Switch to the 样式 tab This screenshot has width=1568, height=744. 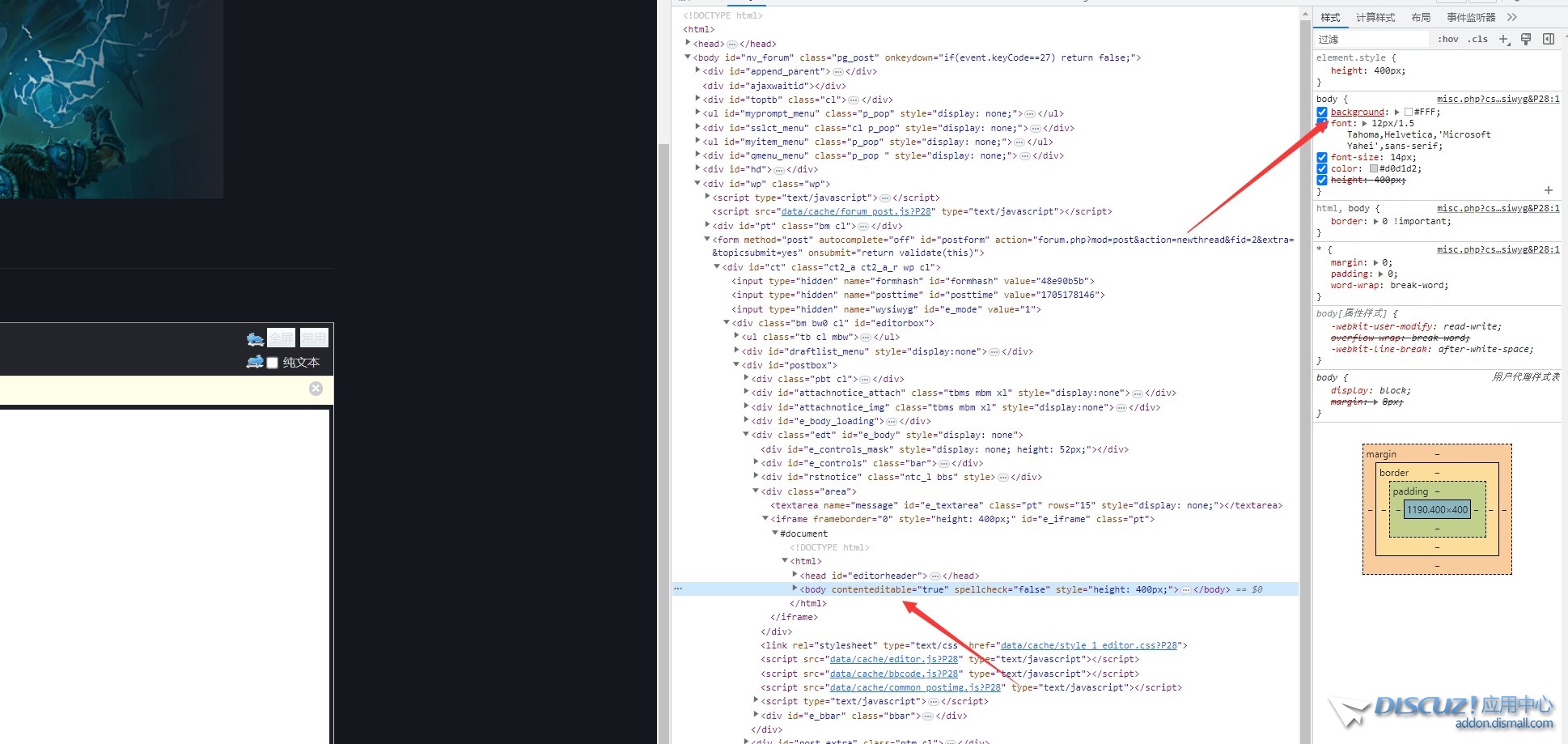tap(1331, 17)
